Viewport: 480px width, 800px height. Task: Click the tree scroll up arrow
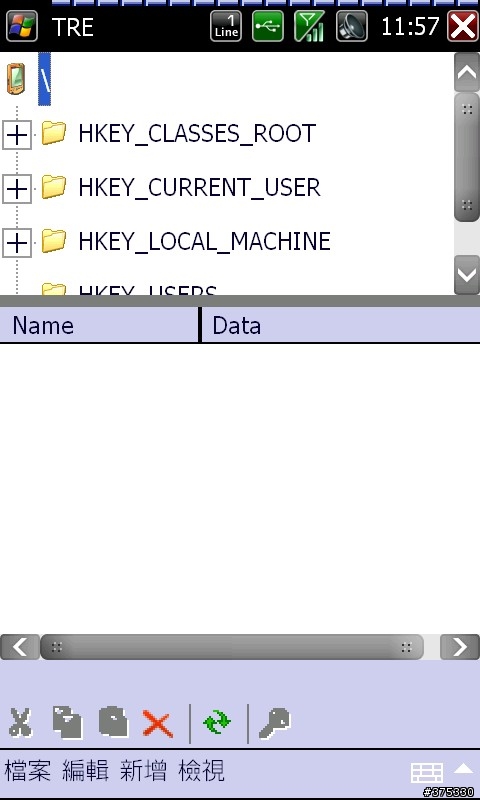(x=467, y=72)
